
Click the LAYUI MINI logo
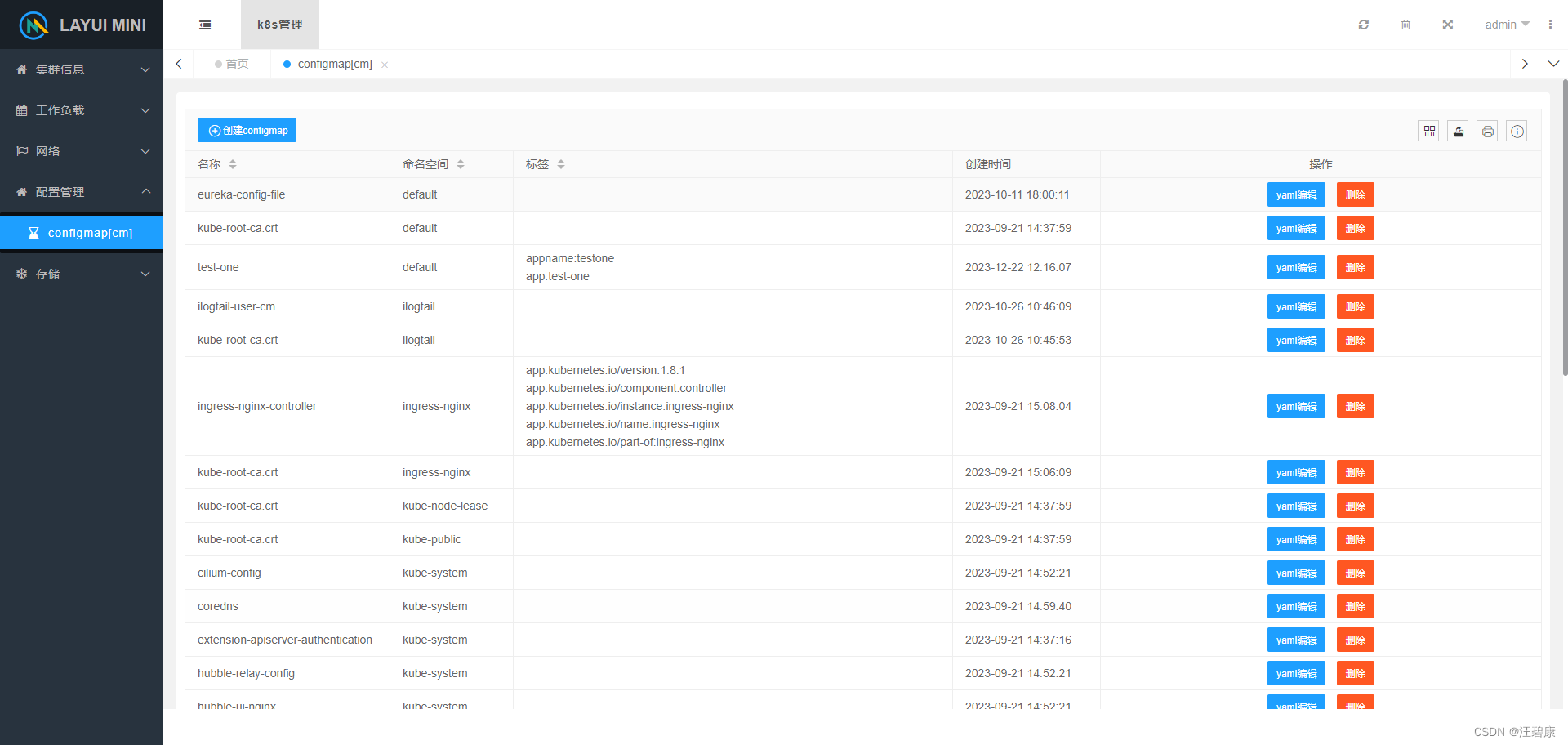coord(82,25)
